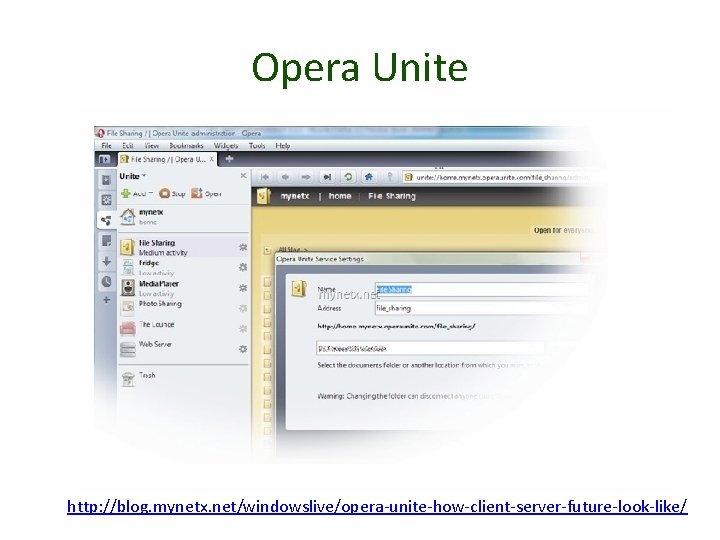
Task: Select The Lounge service
Action: pyautogui.click(x=184, y=327)
